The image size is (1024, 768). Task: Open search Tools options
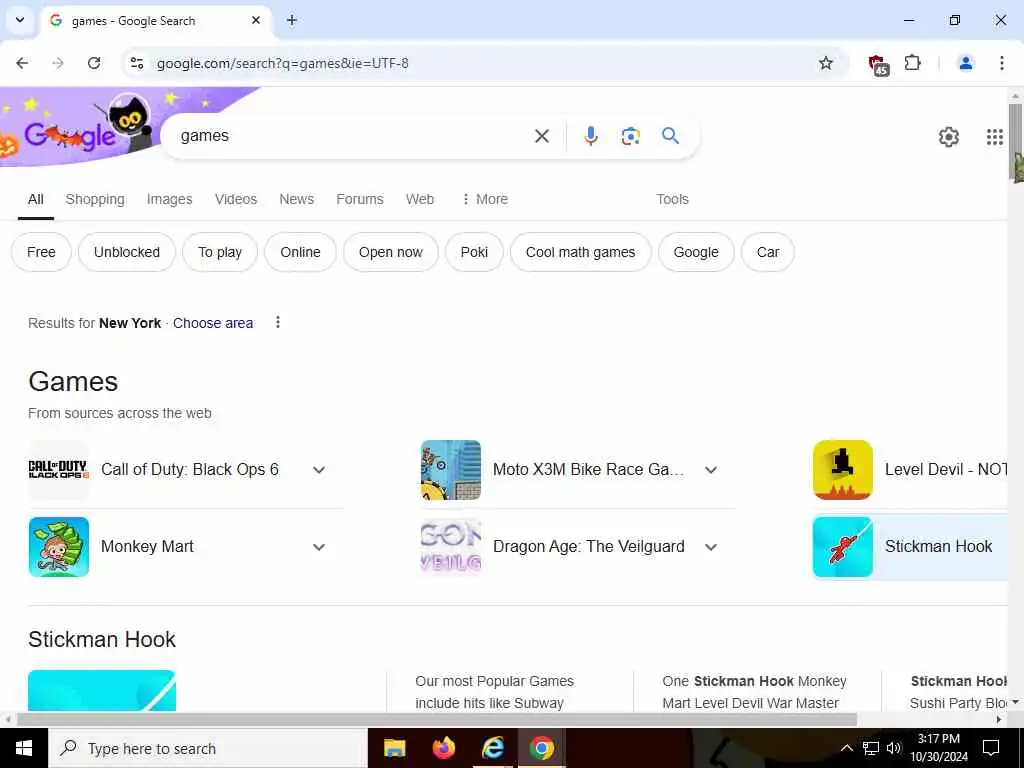point(672,199)
